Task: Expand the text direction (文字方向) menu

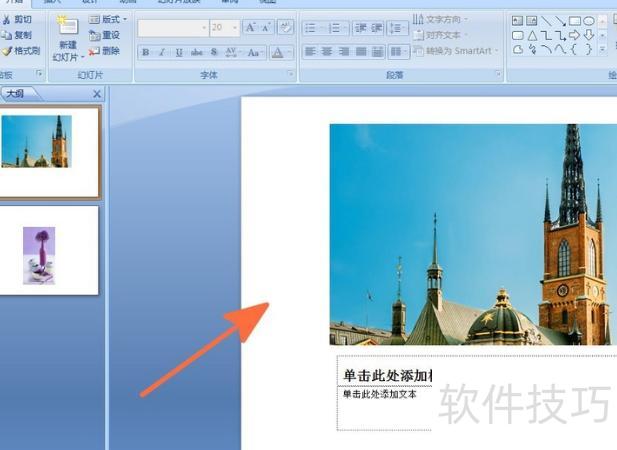Action: [446, 19]
